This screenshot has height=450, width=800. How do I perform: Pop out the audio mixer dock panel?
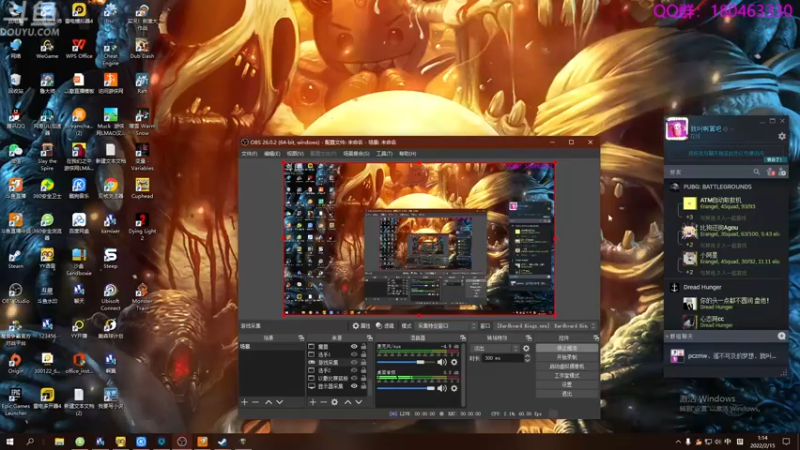[462, 338]
